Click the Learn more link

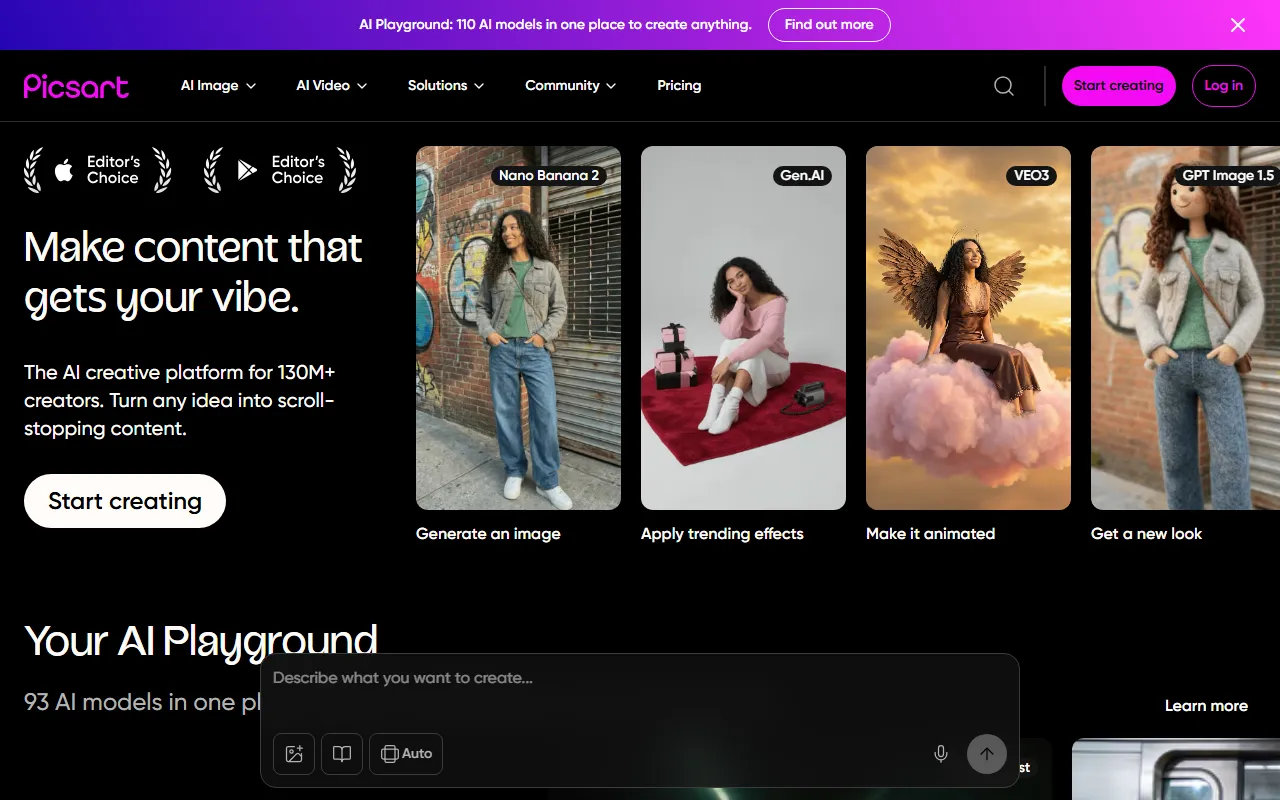(1206, 706)
